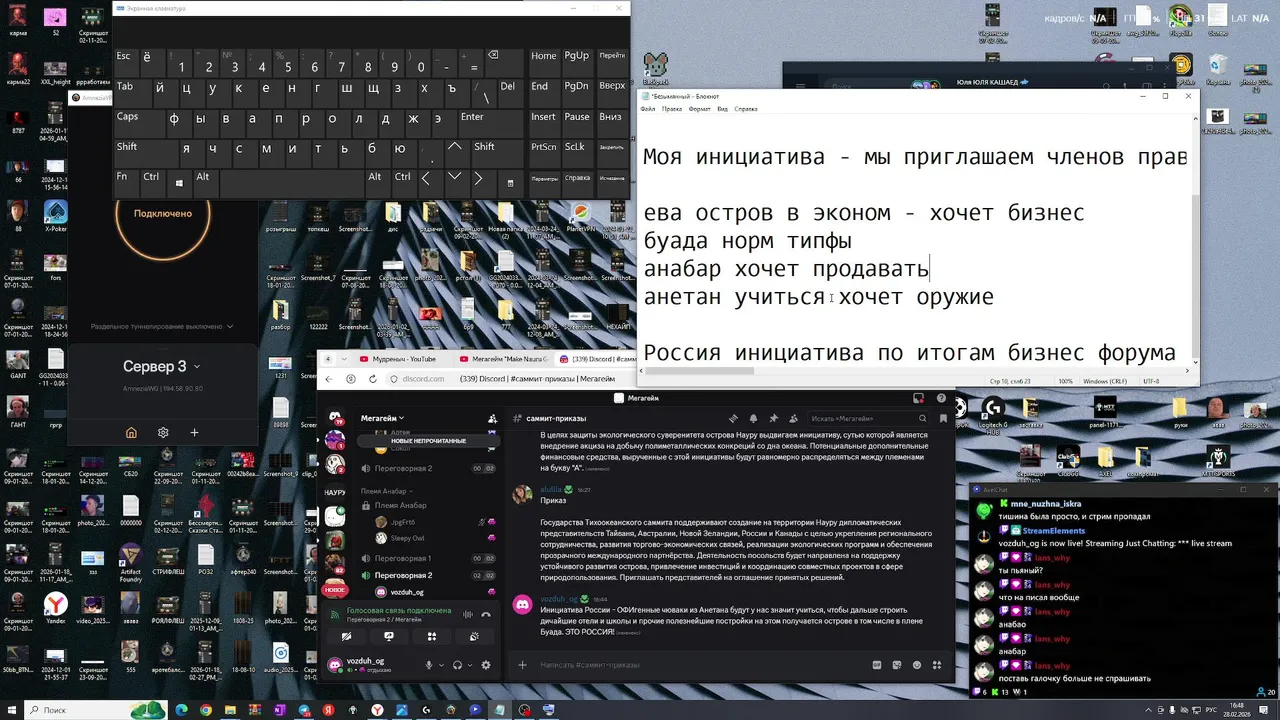
Task: Expand split tunneling option in AmneziaVPN
Action: click(162, 326)
